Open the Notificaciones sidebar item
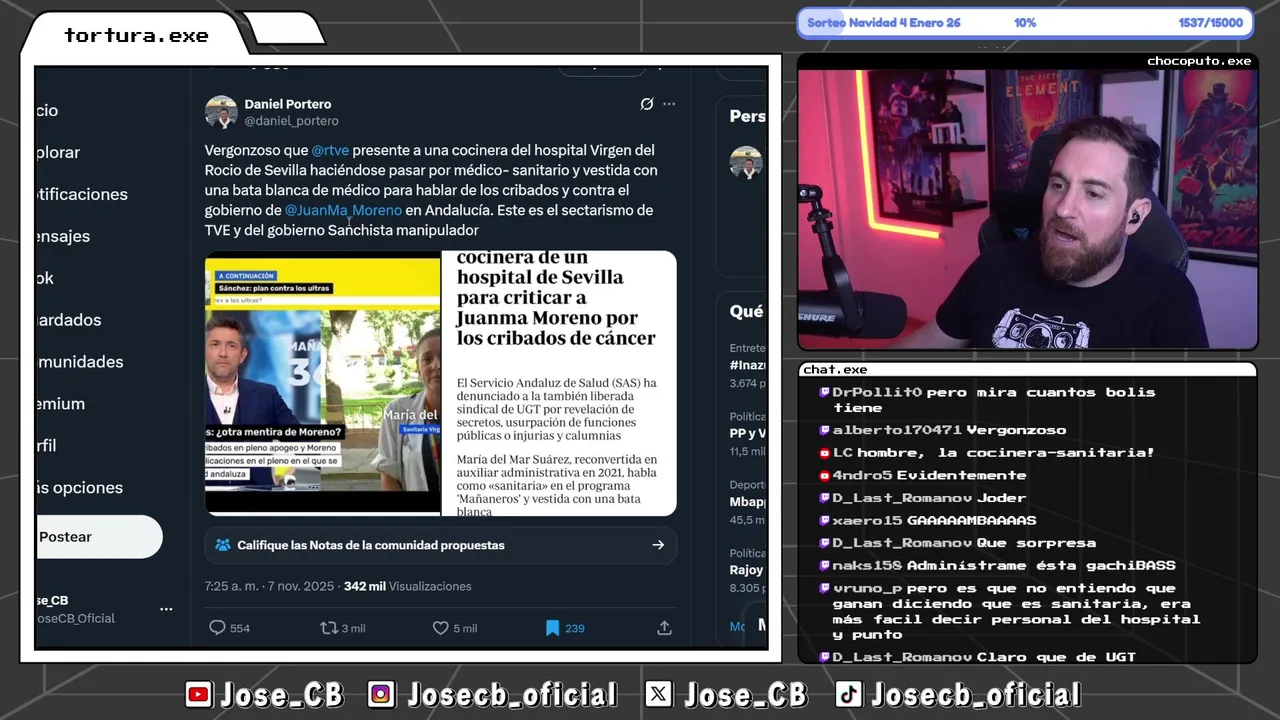Screen dimensions: 1280x720 pos(82,194)
